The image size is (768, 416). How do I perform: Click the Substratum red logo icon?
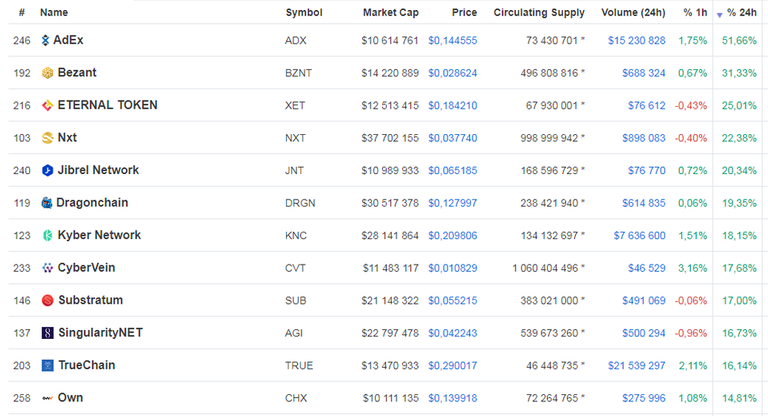(x=47, y=300)
